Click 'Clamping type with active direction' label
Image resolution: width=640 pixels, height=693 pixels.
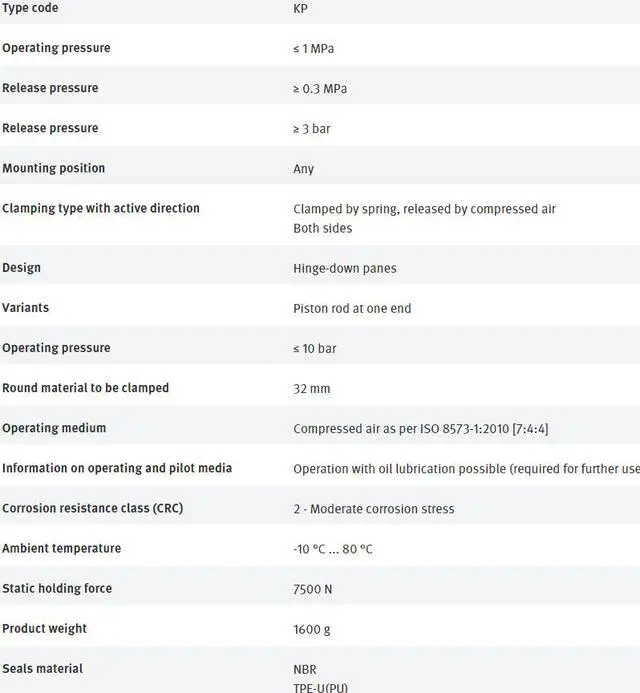tap(101, 208)
